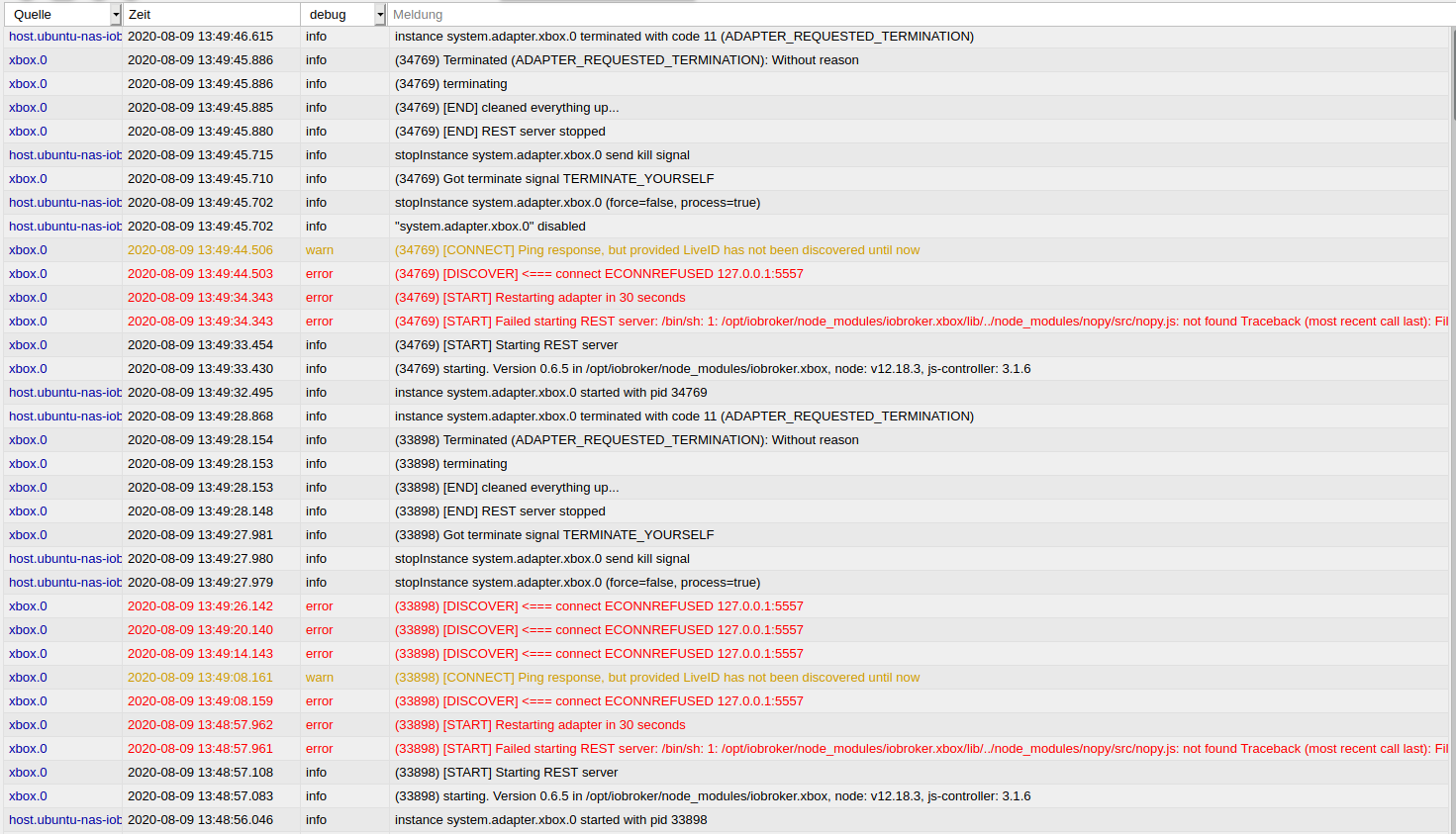
Task: Select timestamp 2020-08-09 13:48:57.108
Action: (200, 773)
